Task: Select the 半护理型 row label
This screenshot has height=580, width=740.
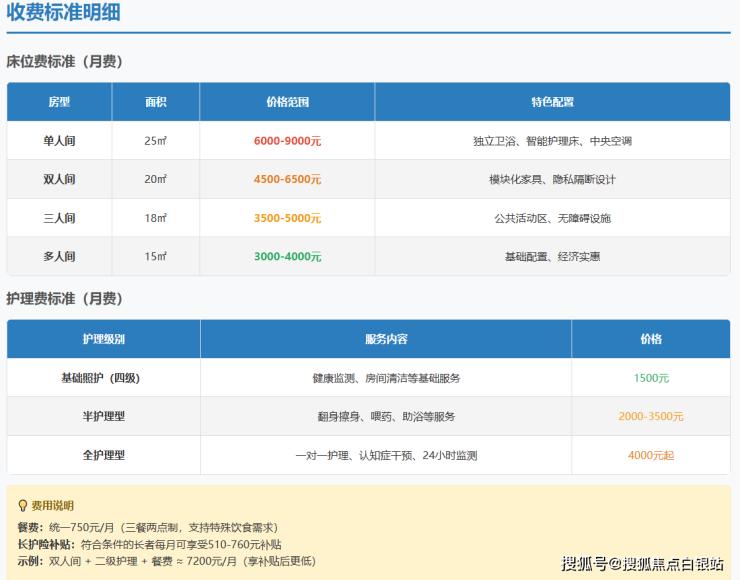Action: pyautogui.click(x=103, y=416)
